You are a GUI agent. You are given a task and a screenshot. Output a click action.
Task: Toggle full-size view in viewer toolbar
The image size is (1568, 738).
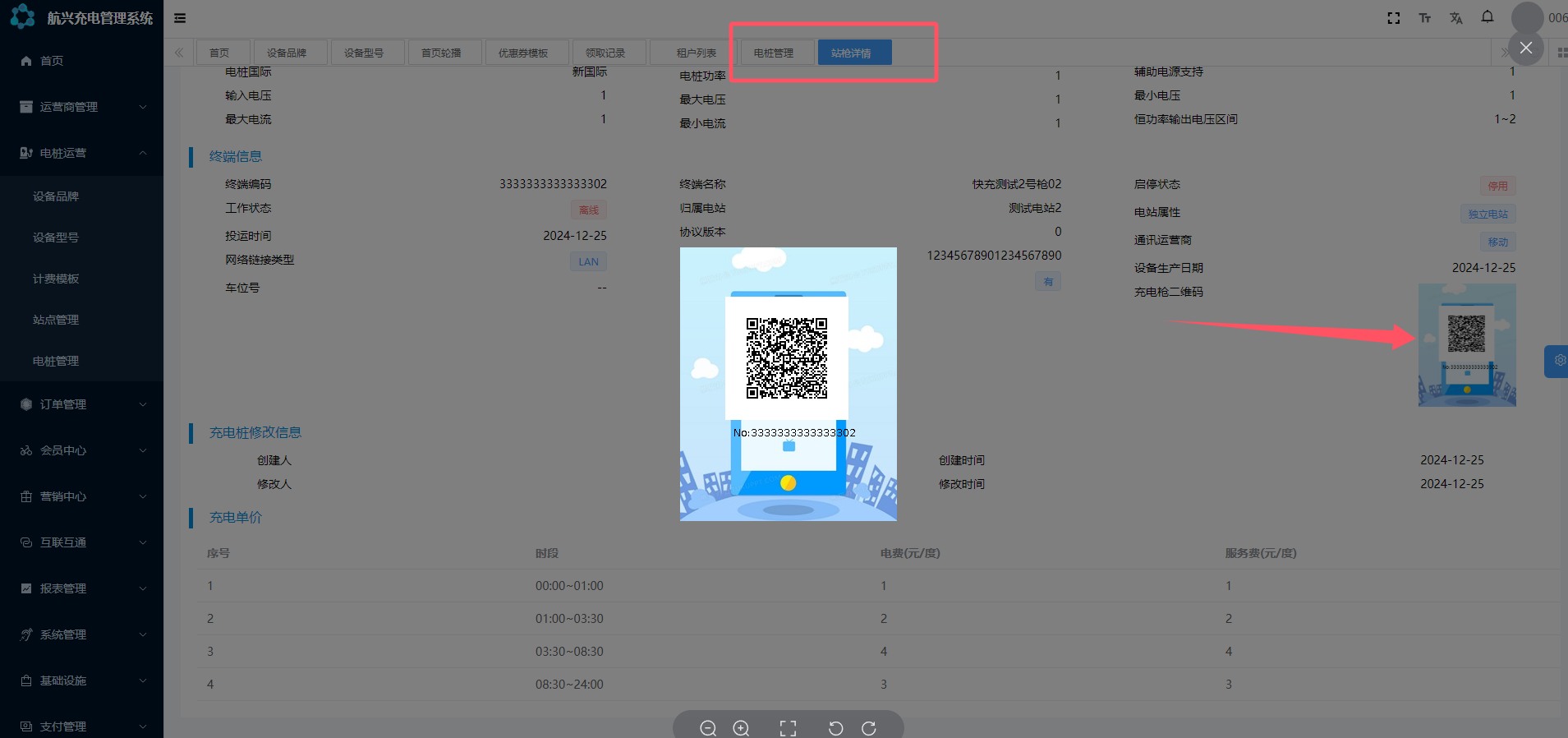tap(788, 728)
